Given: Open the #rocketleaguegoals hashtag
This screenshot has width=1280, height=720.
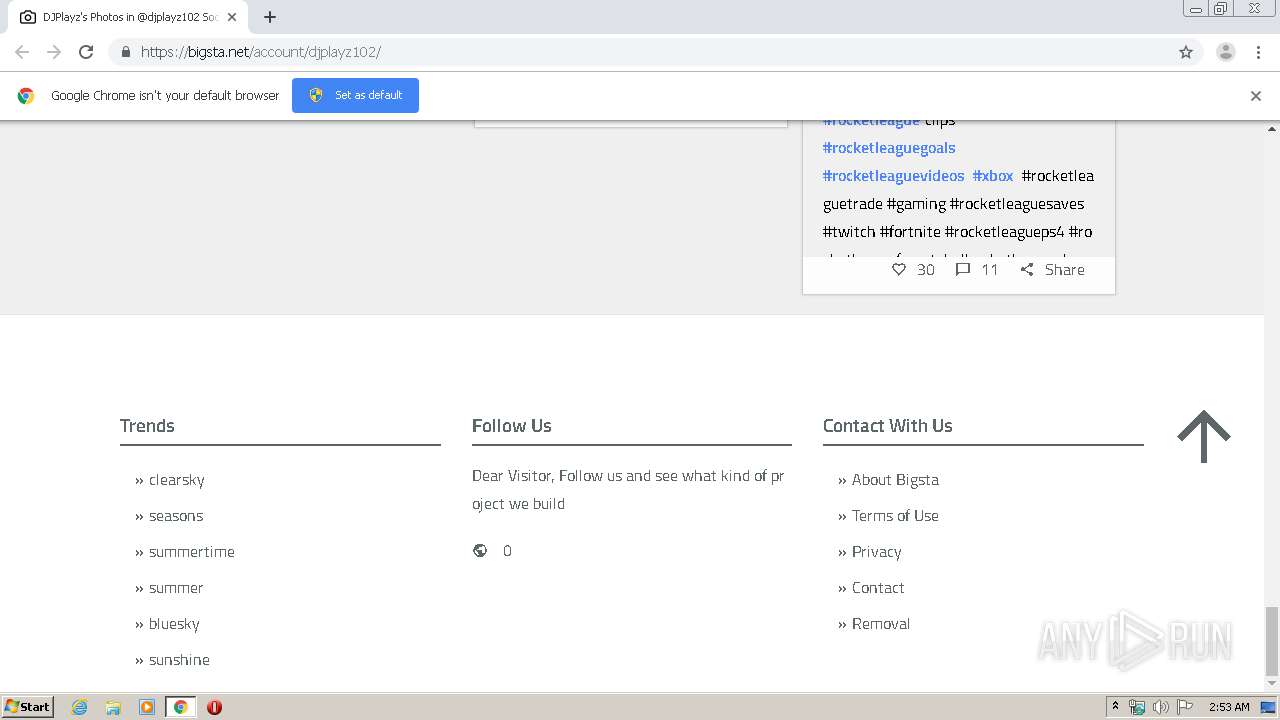Looking at the screenshot, I should 889,147.
